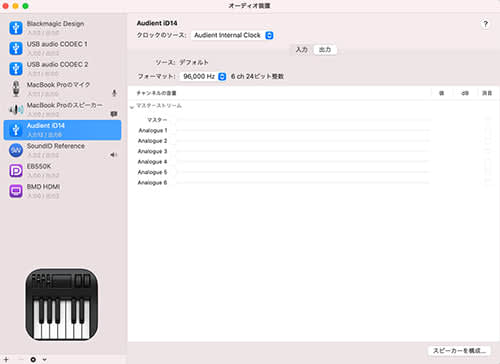
Task: Click the 値 column header
Action: tap(441, 93)
